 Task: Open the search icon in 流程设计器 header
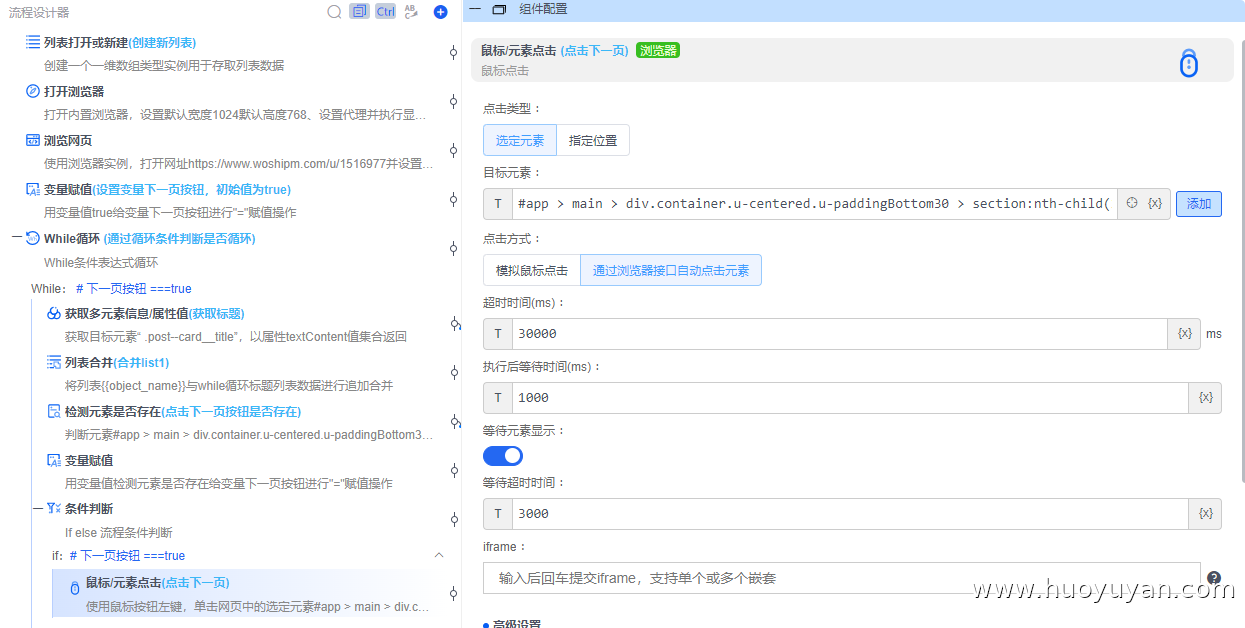coord(335,12)
